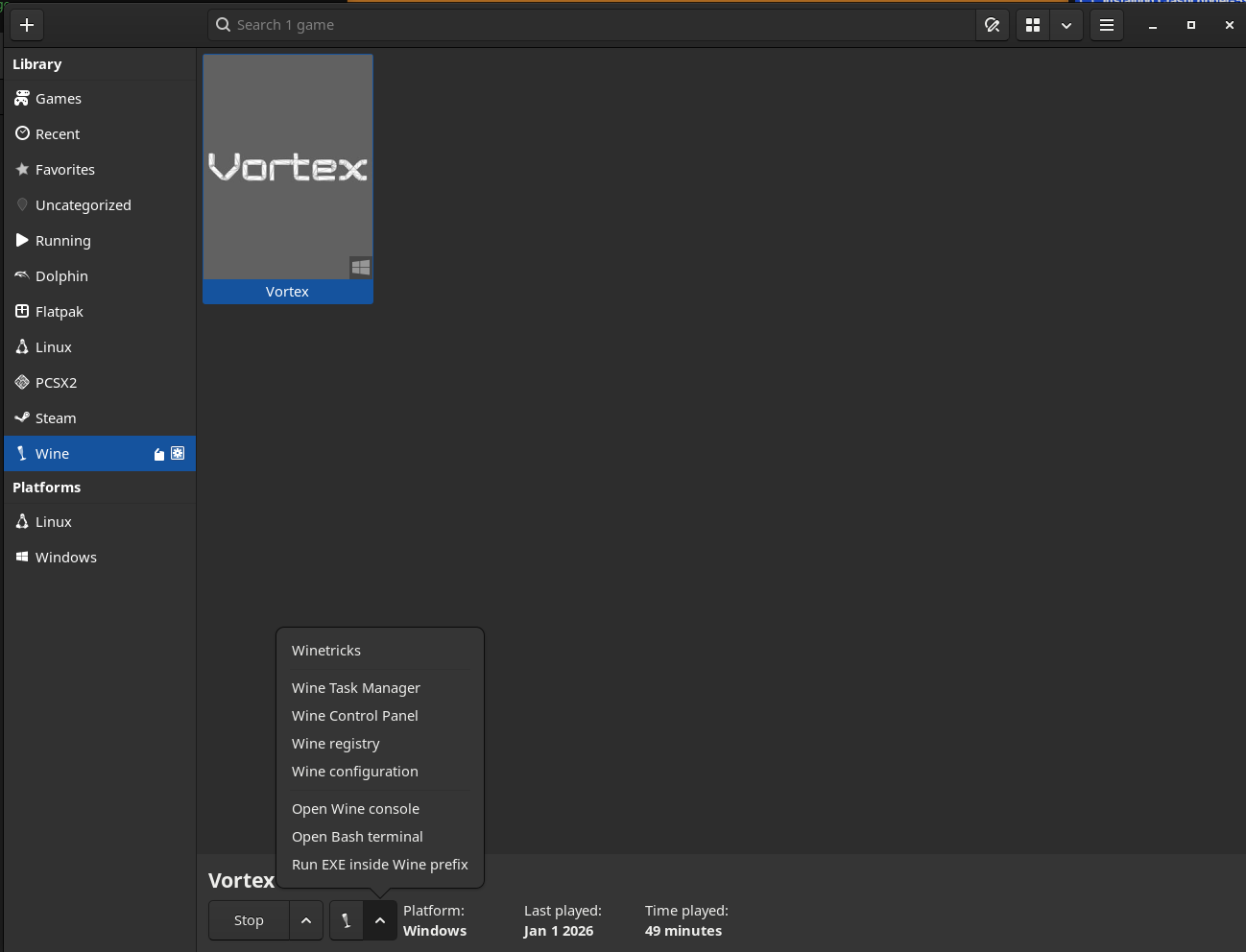Open the hamburger main menu
The width and height of the screenshot is (1246, 952).
pos(1107,25)
